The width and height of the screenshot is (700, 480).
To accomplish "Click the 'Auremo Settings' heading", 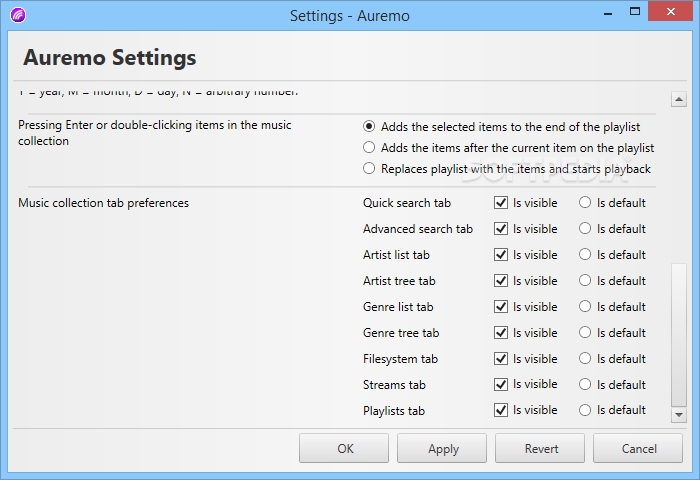I will click(x=110, y=58).
